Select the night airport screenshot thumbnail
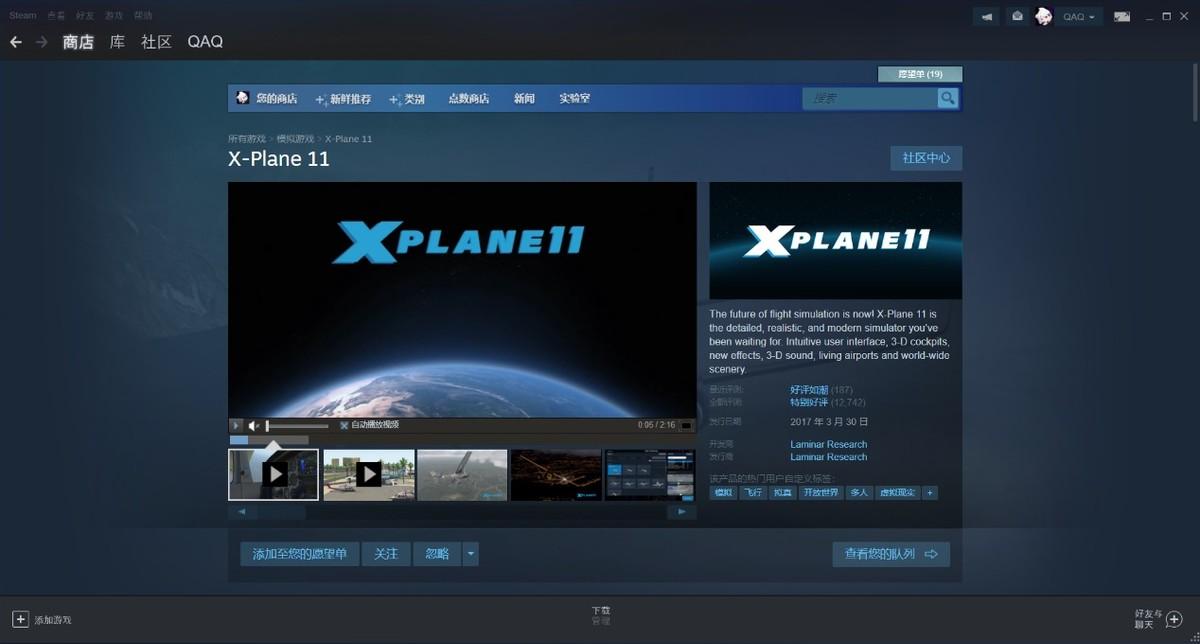The height and width of the screenshot is (644, 1200). (556, 474)
